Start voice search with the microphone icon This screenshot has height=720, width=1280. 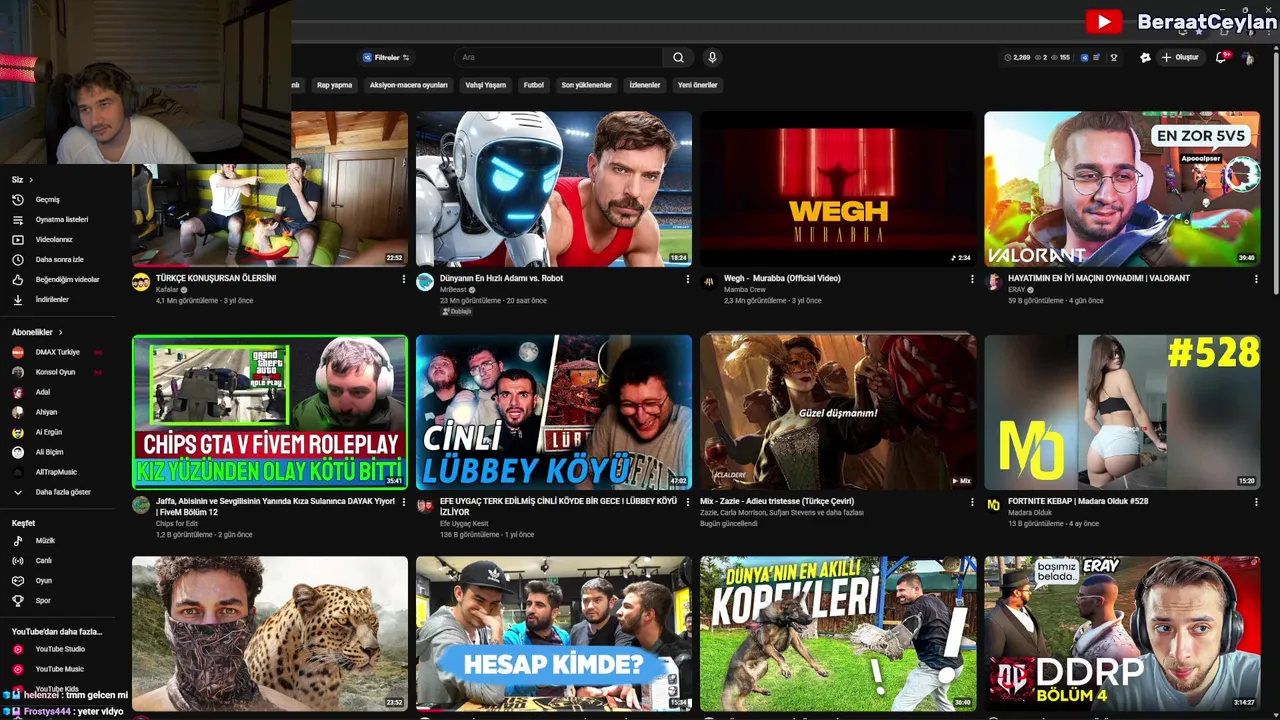[x=712, y=58]
